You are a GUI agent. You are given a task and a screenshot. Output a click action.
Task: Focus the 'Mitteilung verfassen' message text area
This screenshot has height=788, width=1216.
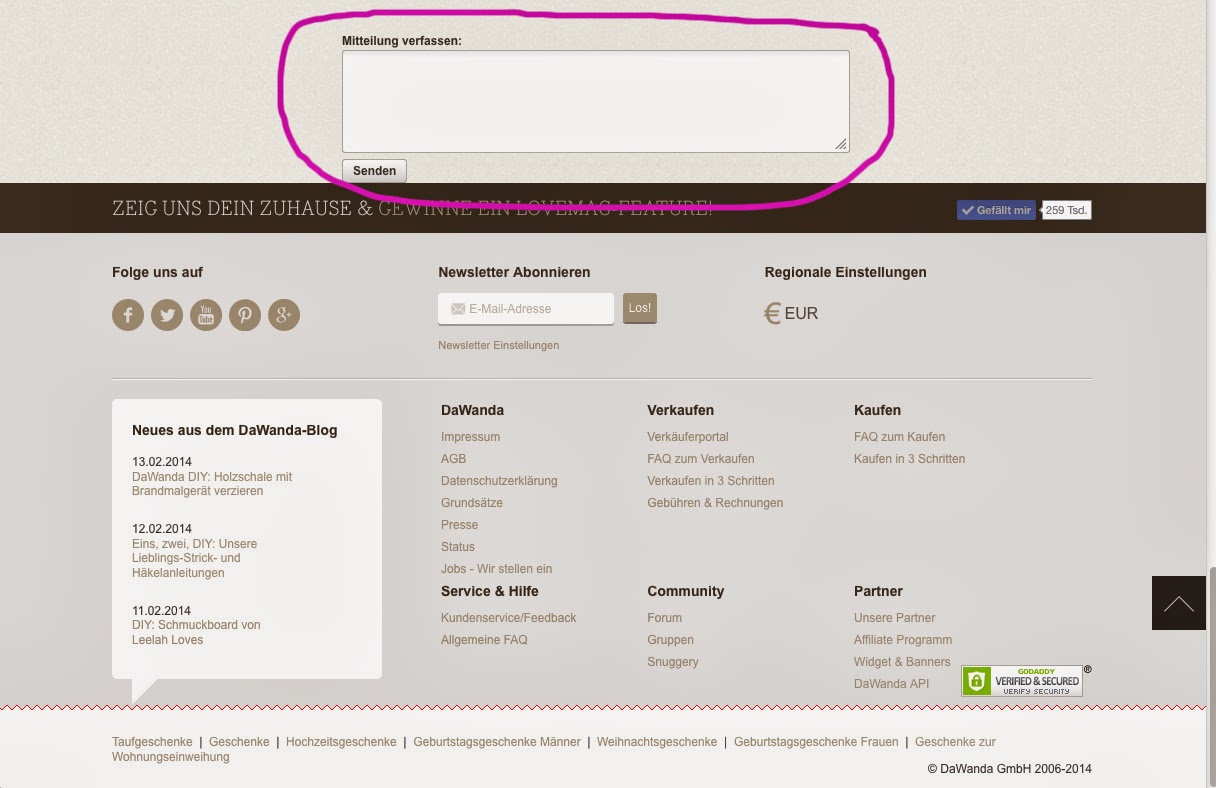tap(596, 101)
